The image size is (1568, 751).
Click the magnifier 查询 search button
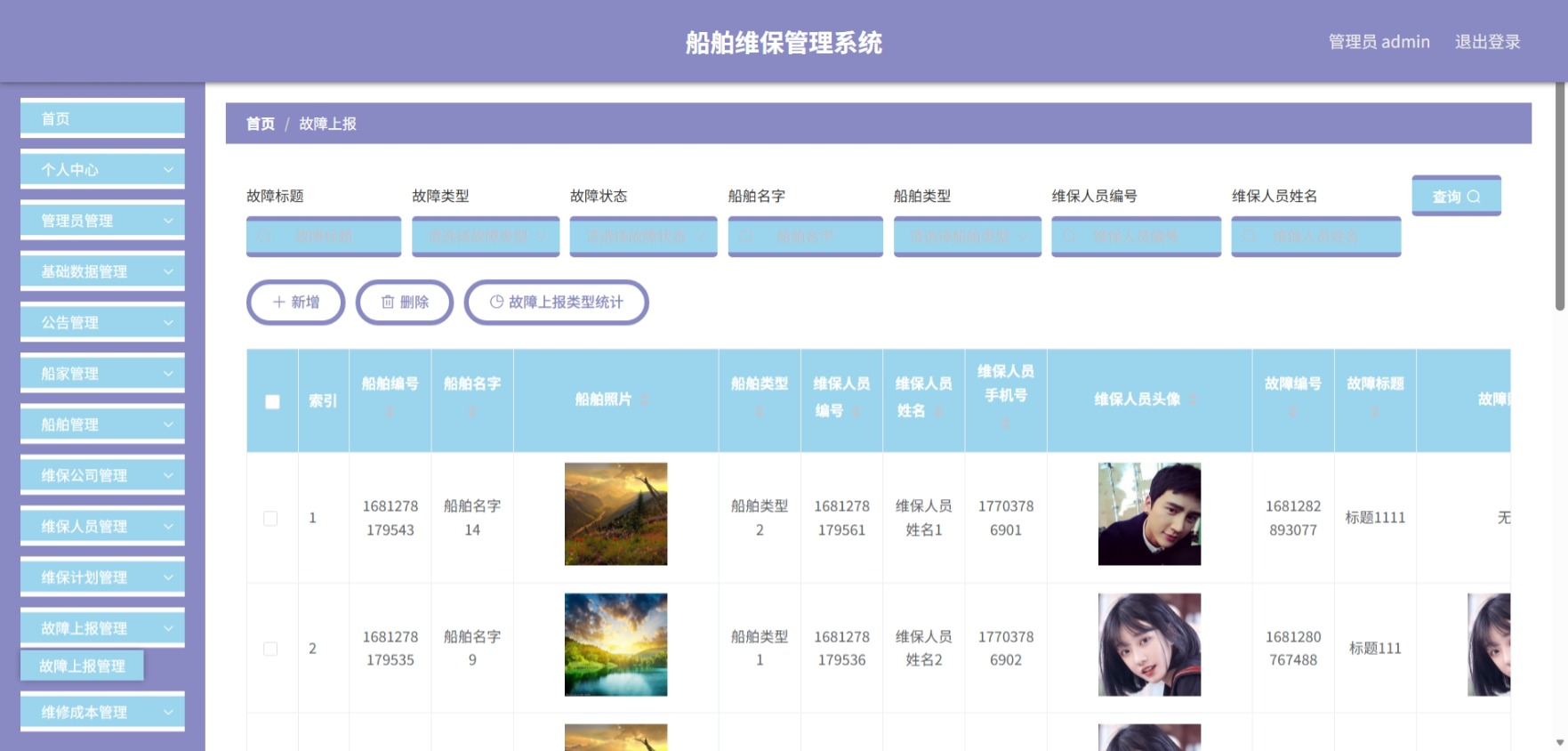[1456, 196]
